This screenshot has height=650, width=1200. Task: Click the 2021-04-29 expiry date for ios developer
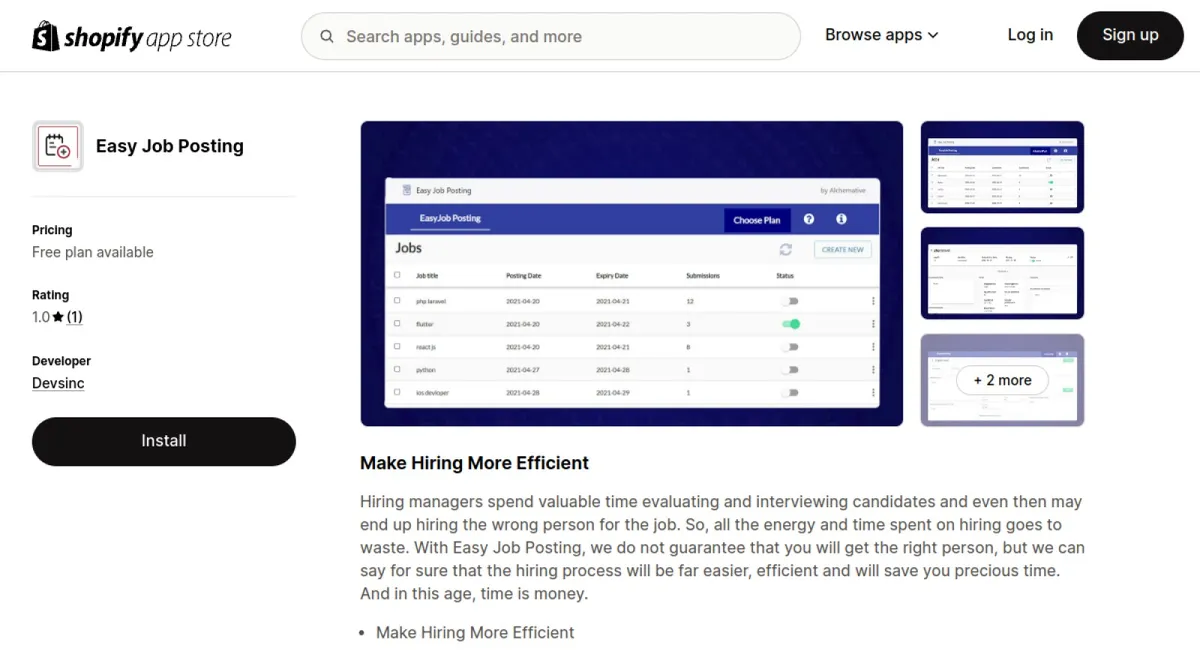pos(612,393)
